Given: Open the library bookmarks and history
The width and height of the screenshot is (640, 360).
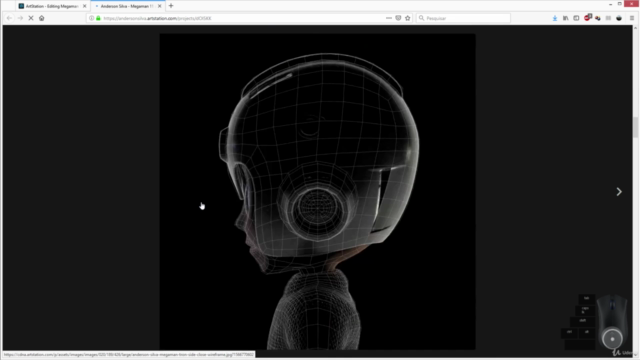Looking at the screenshot, I should point(566,18).
